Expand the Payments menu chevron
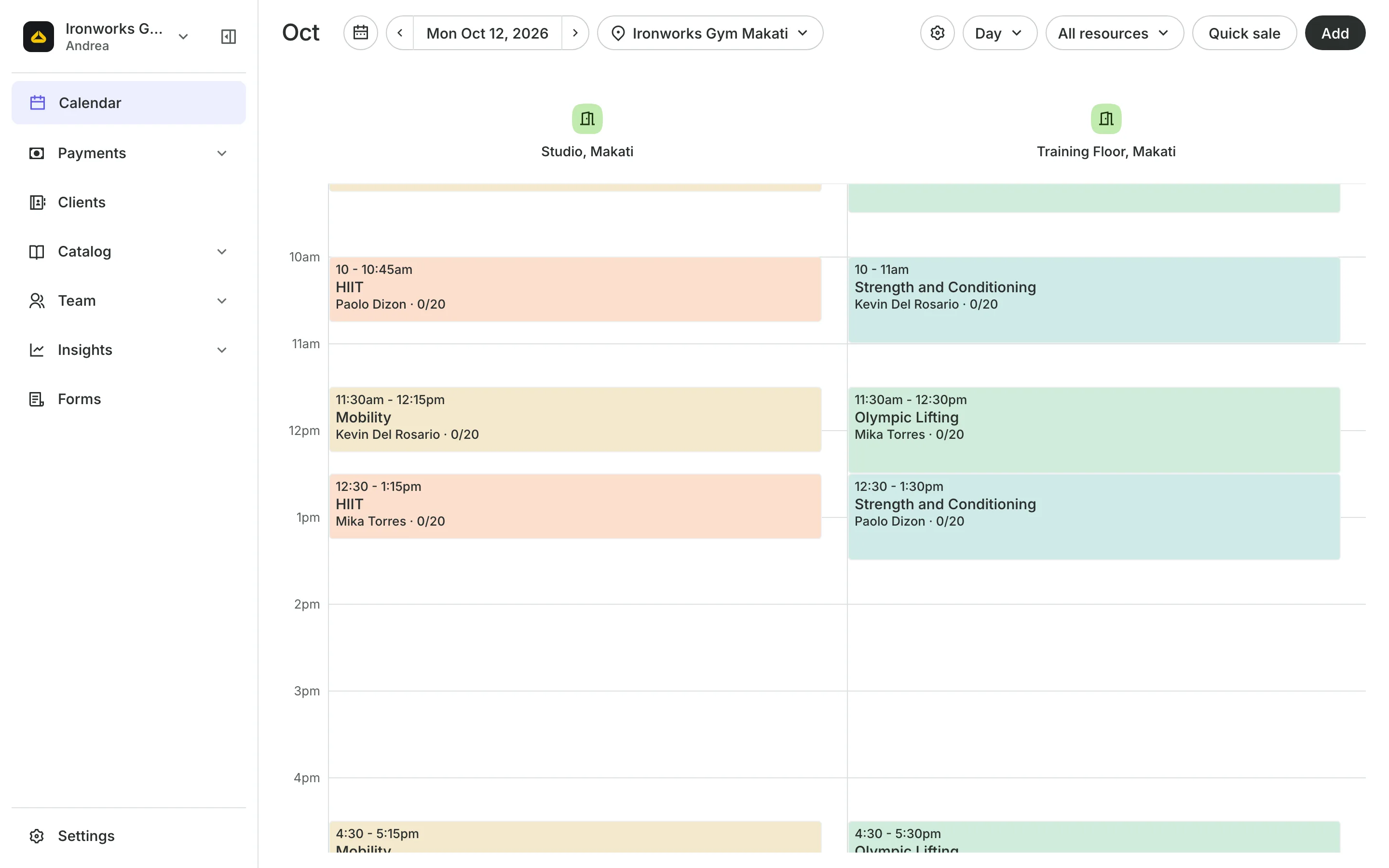The image size is (1389, 868). pos(222,153)
